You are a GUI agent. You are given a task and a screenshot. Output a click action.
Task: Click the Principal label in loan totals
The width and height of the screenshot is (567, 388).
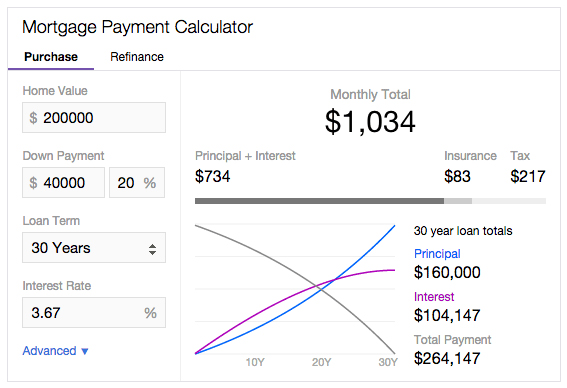[437, 254]
